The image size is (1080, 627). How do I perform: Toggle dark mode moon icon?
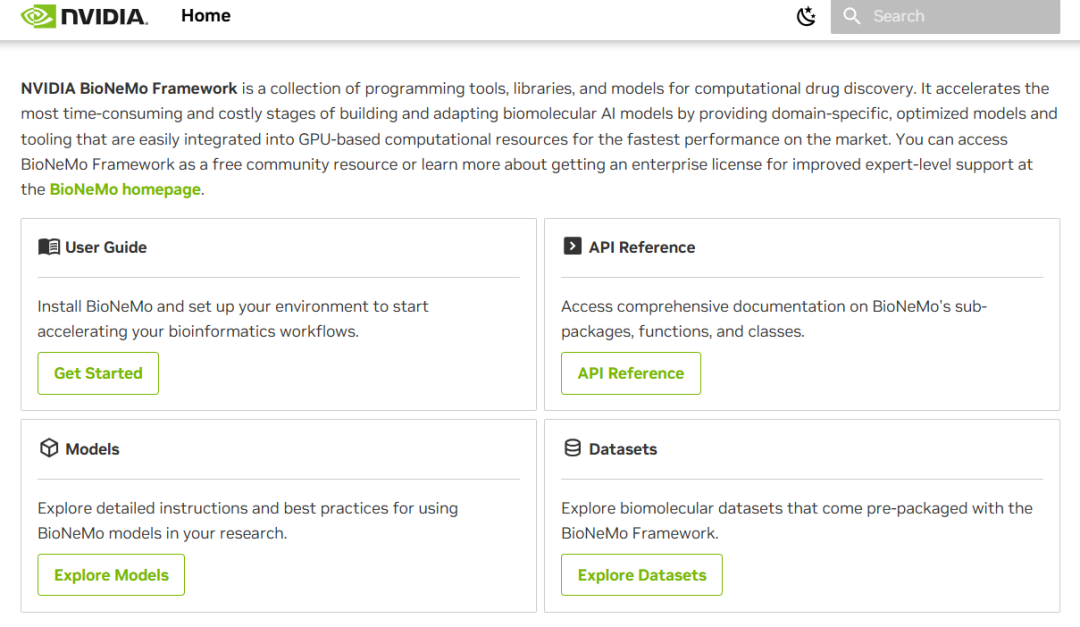[806, 16]
